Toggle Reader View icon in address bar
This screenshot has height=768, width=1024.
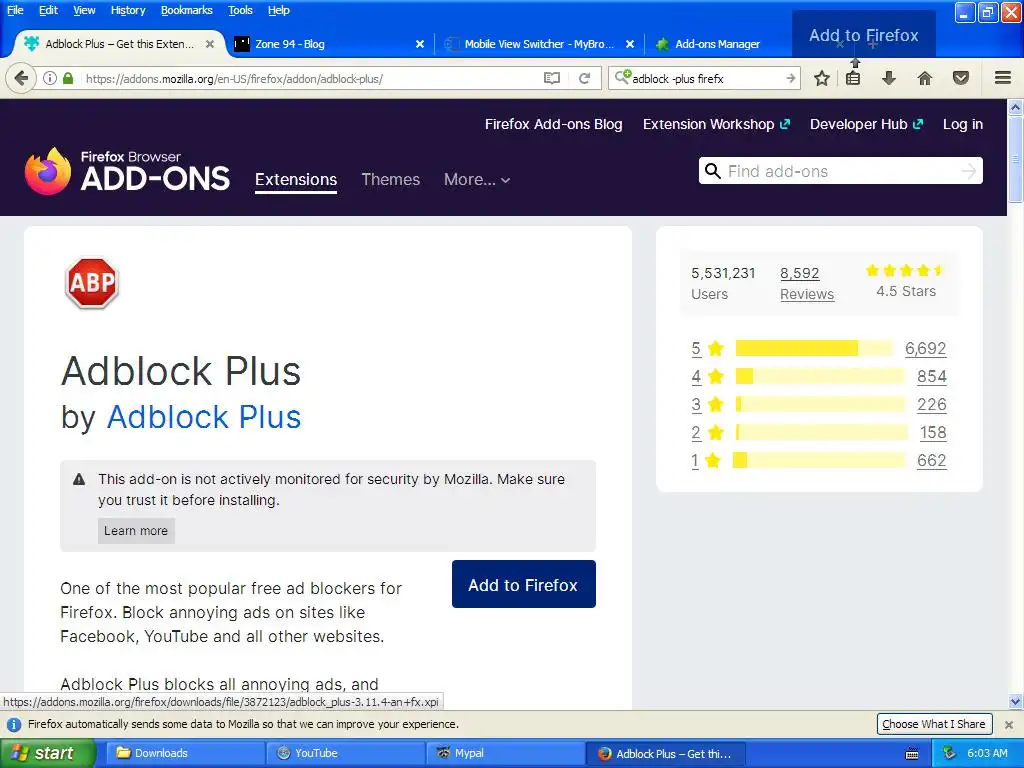(552, 78)
